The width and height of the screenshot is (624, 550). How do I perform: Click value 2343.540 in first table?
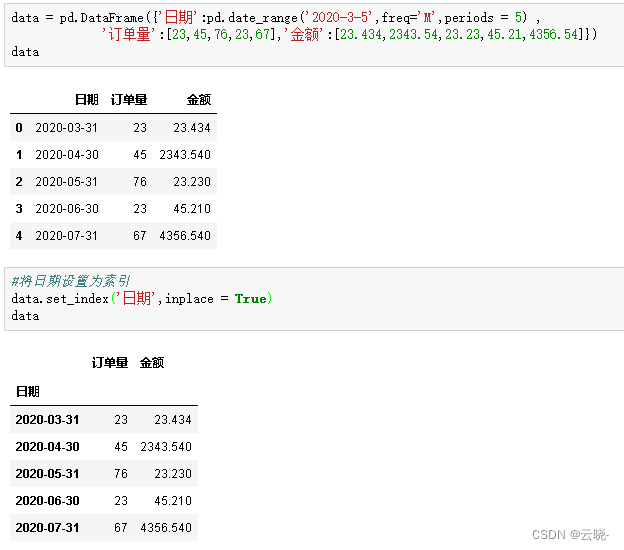pos(185,155)
